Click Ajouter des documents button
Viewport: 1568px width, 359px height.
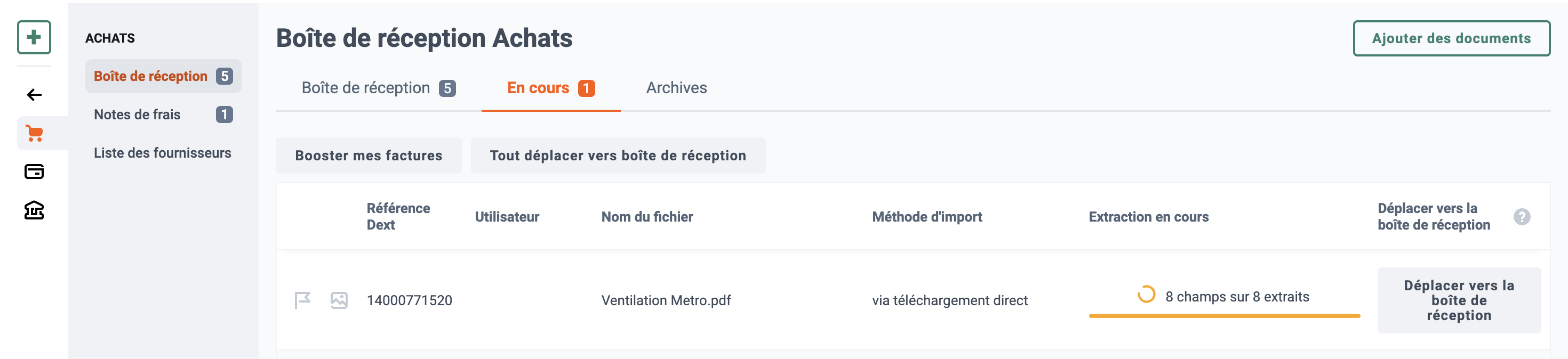[x=1451, y=38]
